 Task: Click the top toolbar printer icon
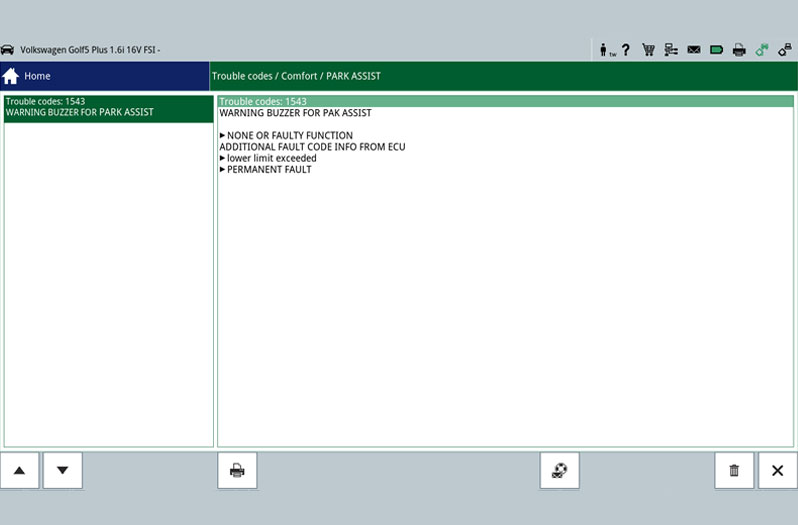739,50
